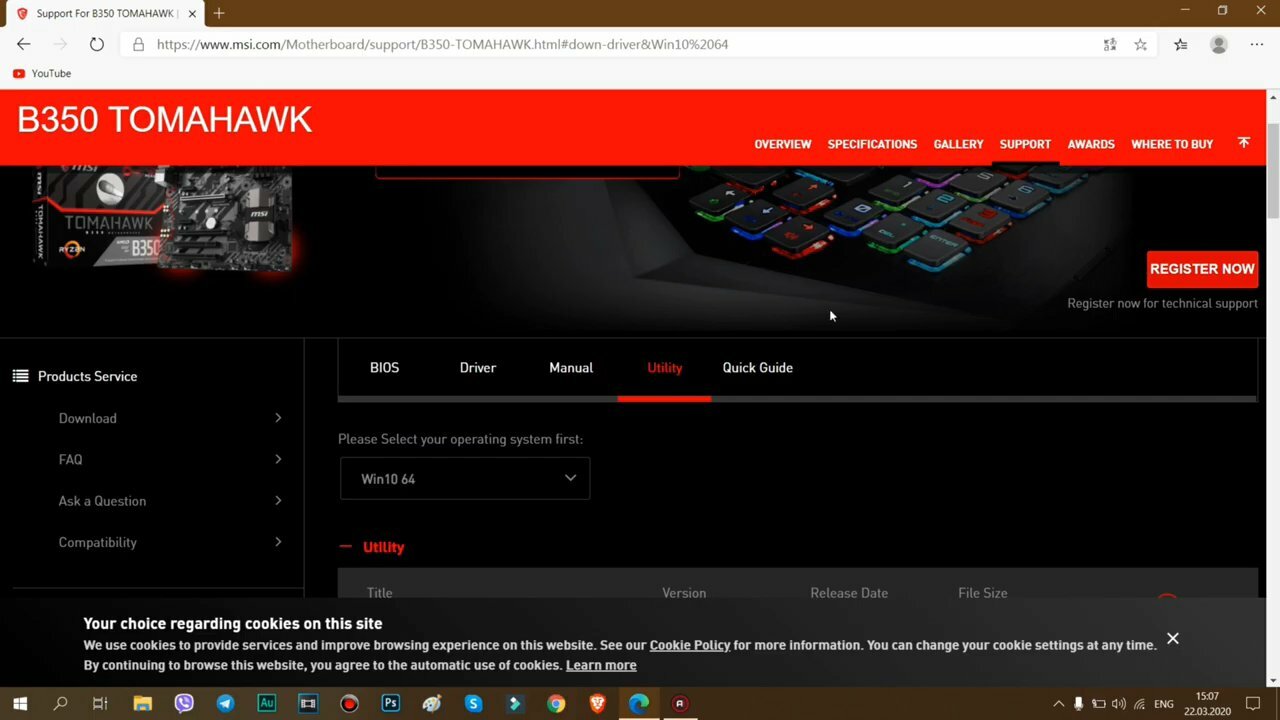Open Viber from the taskbar
Viewport: 1280px width, 720px height.
[184, 703]
